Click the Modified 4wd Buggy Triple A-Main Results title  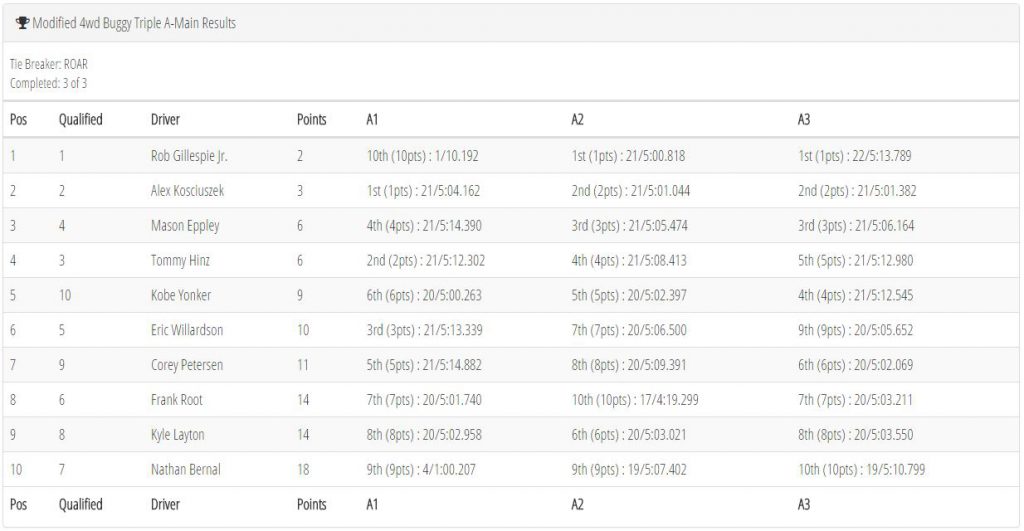134,24
